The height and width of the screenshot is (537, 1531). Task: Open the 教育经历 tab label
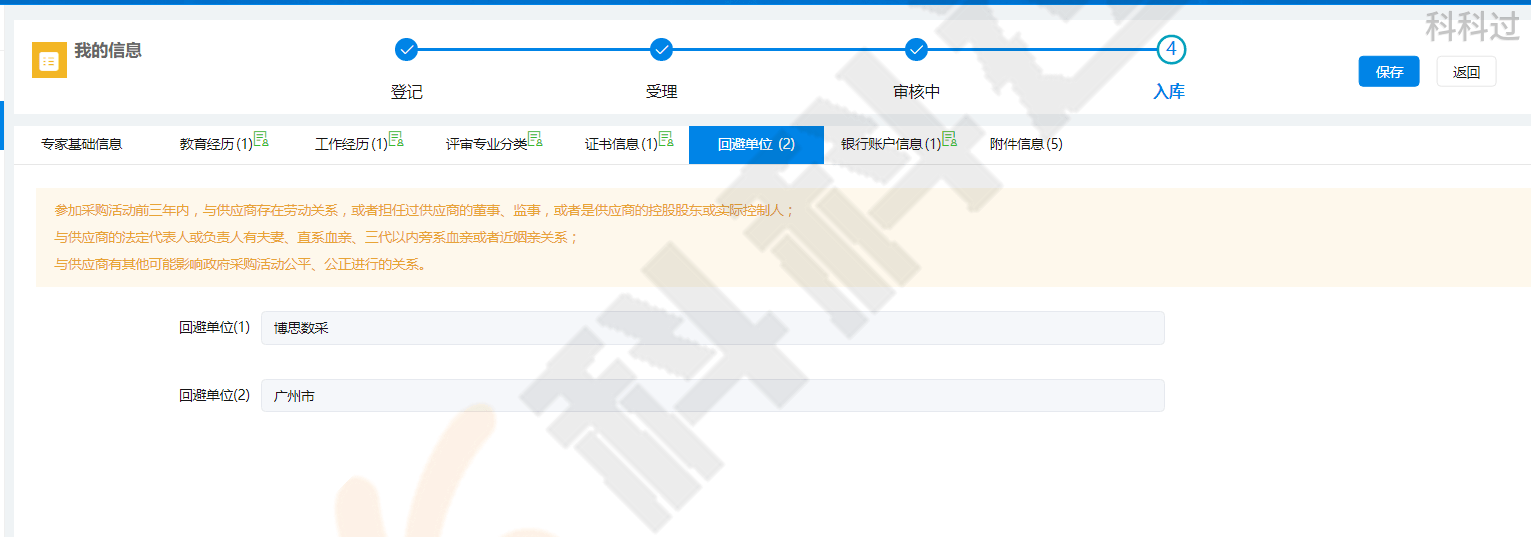coord(216,144)
